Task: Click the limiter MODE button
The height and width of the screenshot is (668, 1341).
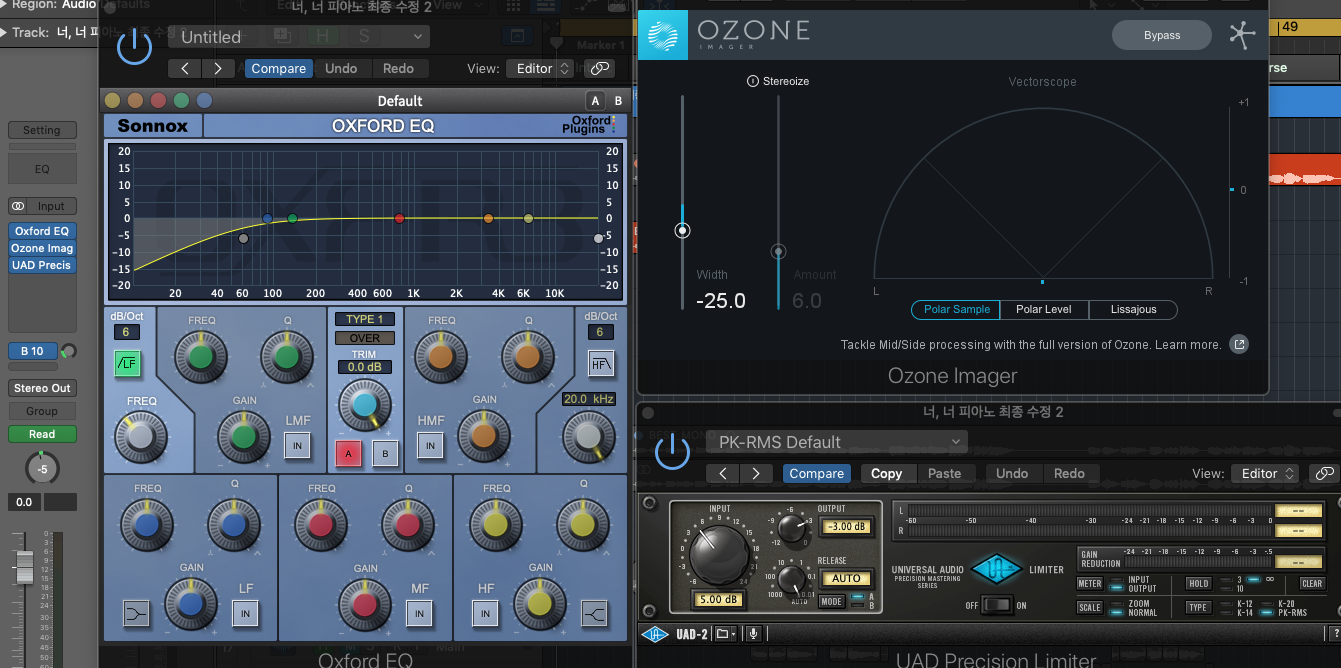Action: tap(831, 601)
